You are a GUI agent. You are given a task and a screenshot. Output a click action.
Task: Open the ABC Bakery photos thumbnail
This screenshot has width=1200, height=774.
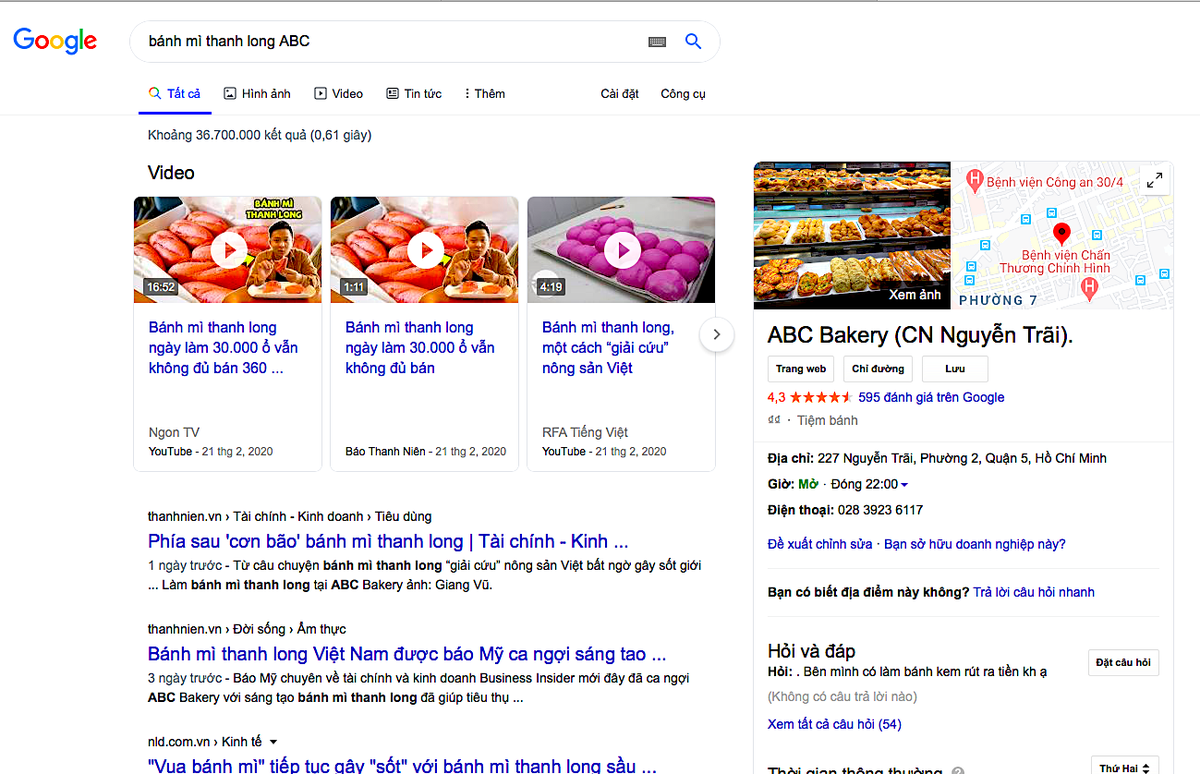852,235
